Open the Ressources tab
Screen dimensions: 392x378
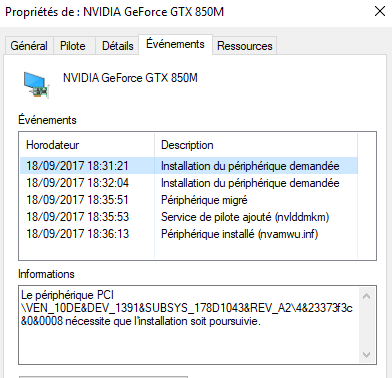click(x=245, y=46)
